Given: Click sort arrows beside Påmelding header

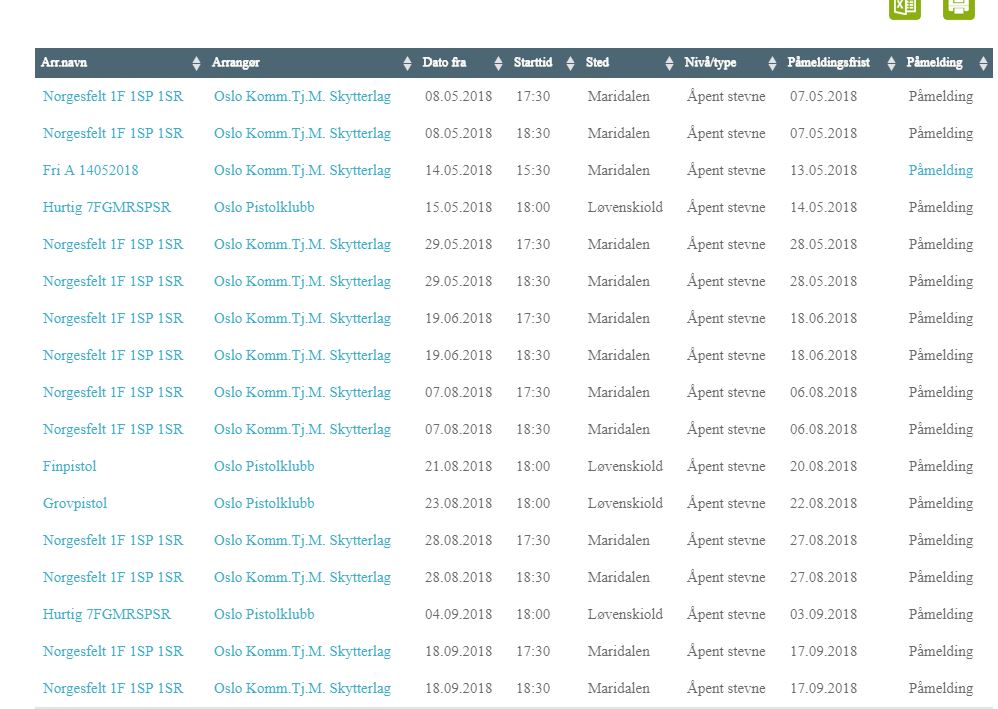Looking at the screenshot, I should pyautogui.click(x=983, y=63).
